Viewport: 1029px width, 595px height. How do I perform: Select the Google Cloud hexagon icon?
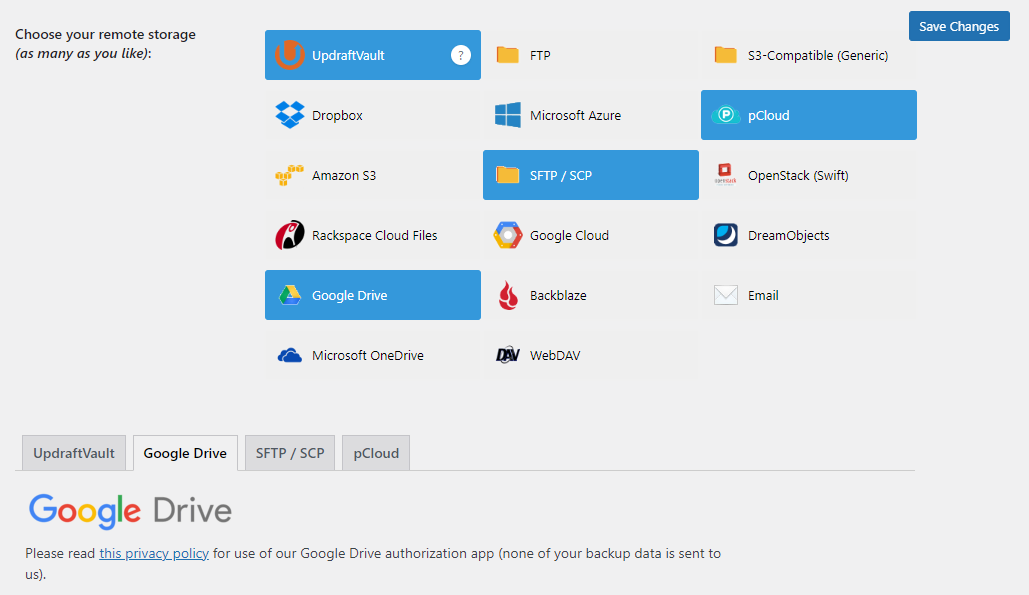pos(507,235)
